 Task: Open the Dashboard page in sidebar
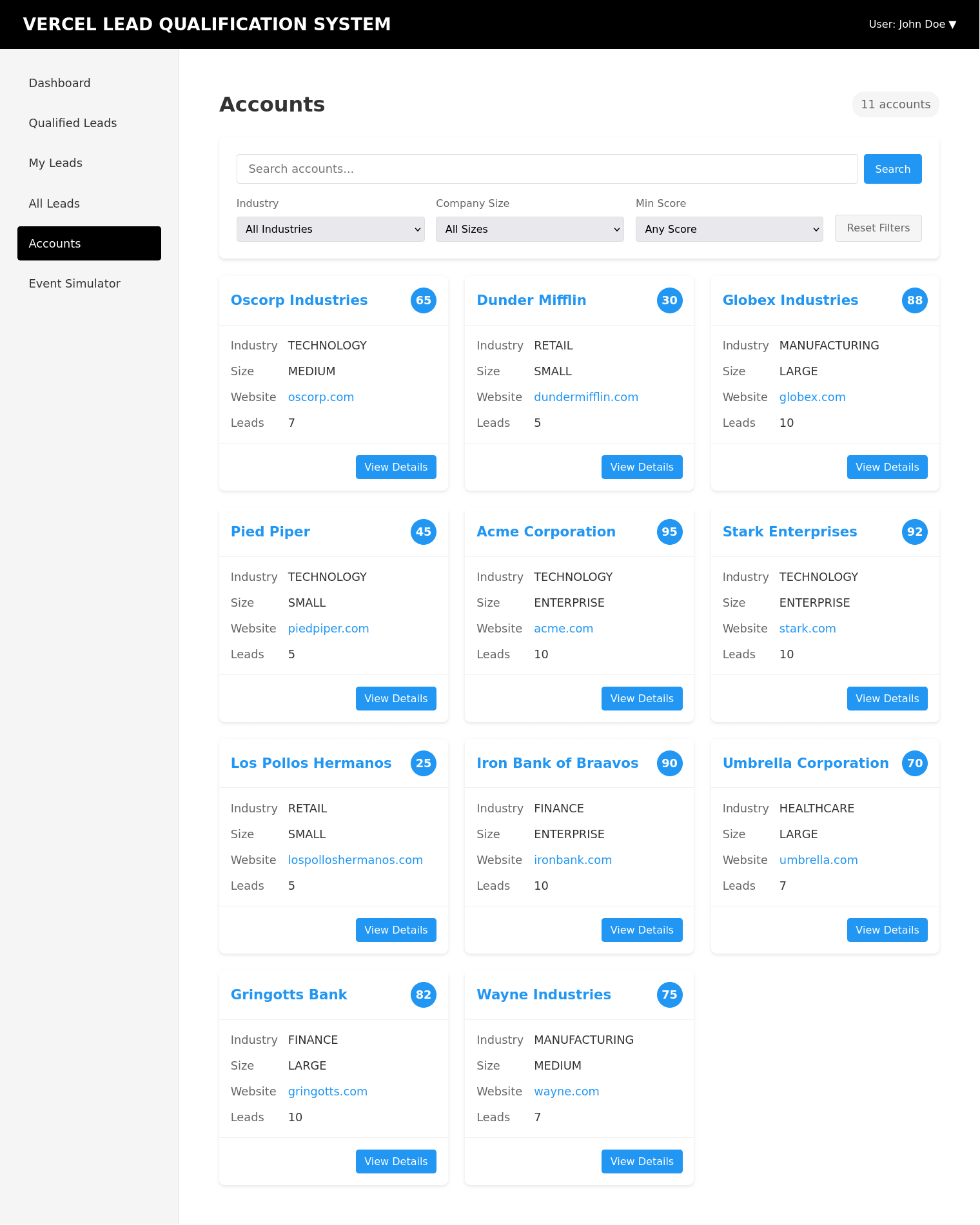(x=89, y=83)
